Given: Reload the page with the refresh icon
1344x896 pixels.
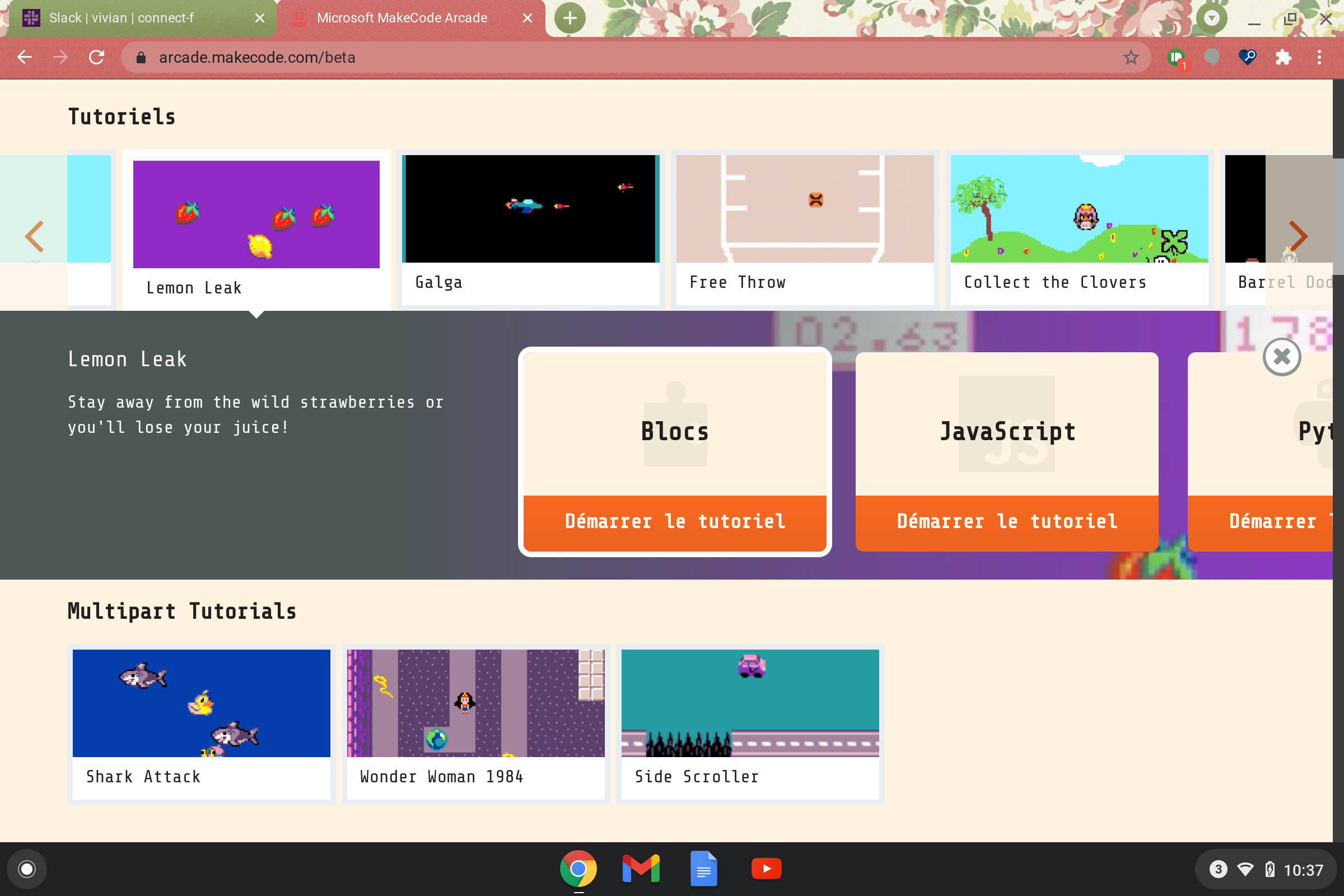Looking at the screenshot, I should 96,57.
